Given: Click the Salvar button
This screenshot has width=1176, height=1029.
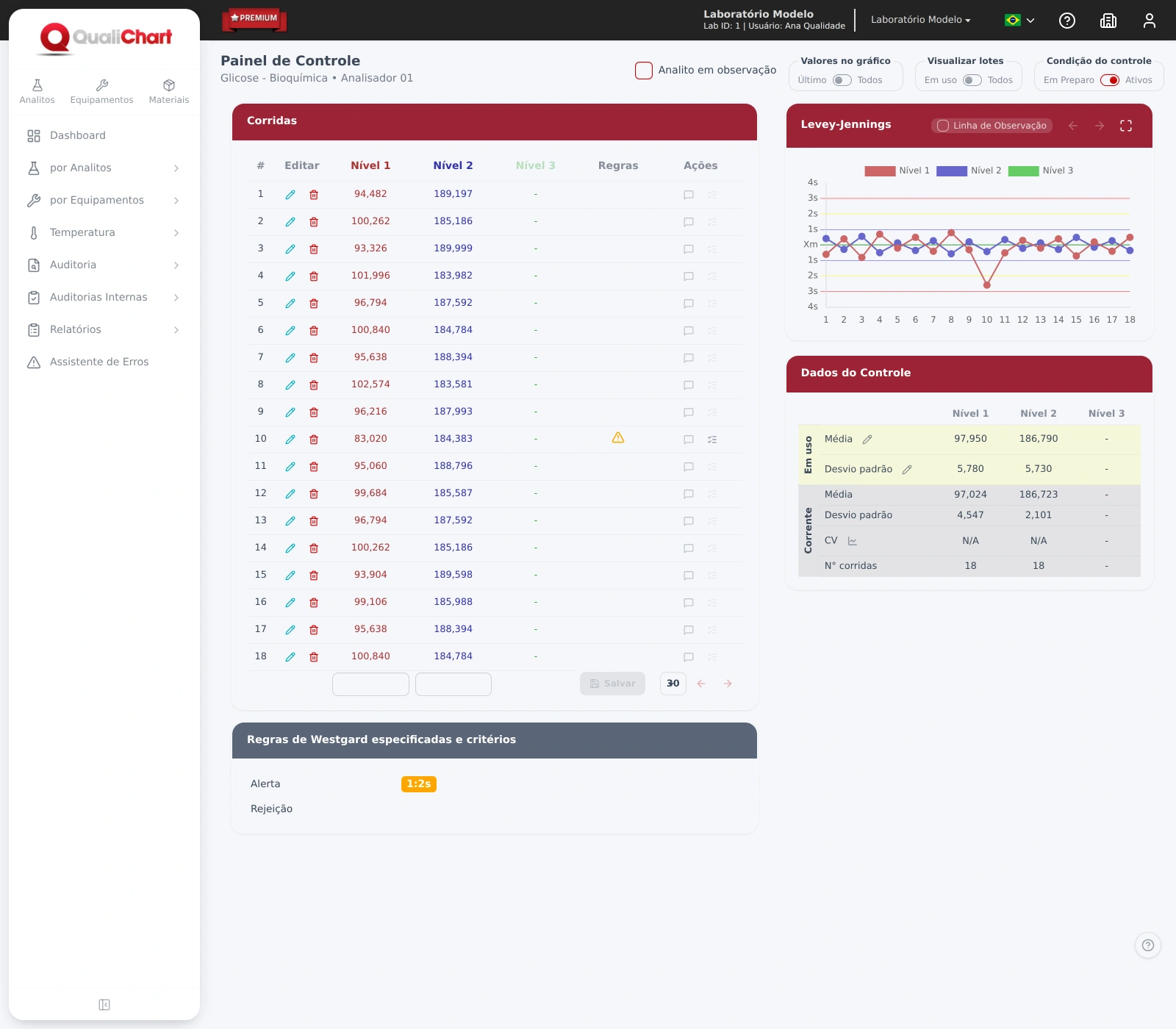Looking at the screenshot, I should click(x=612, y=684).
